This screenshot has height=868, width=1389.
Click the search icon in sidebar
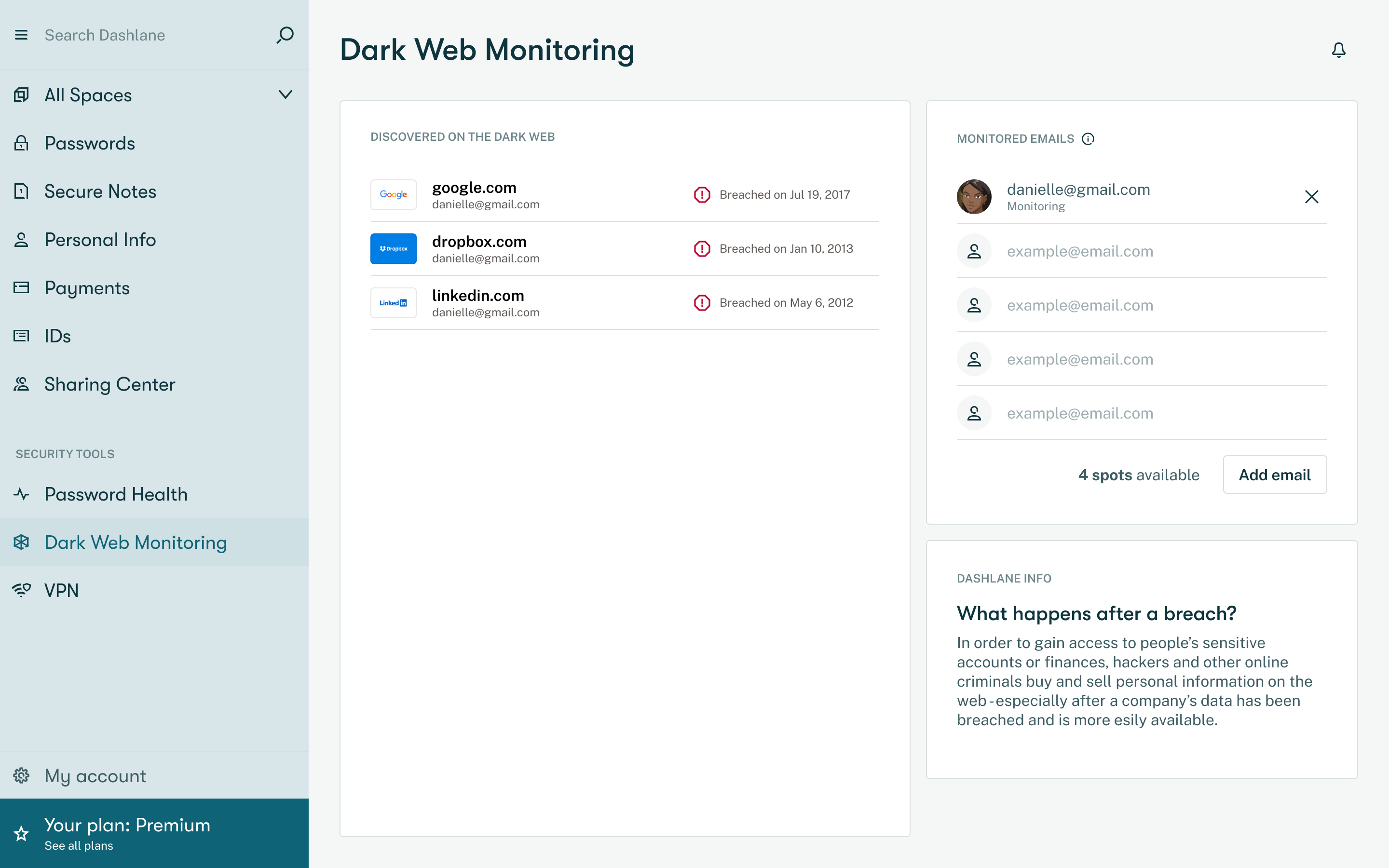click(283, 35)
